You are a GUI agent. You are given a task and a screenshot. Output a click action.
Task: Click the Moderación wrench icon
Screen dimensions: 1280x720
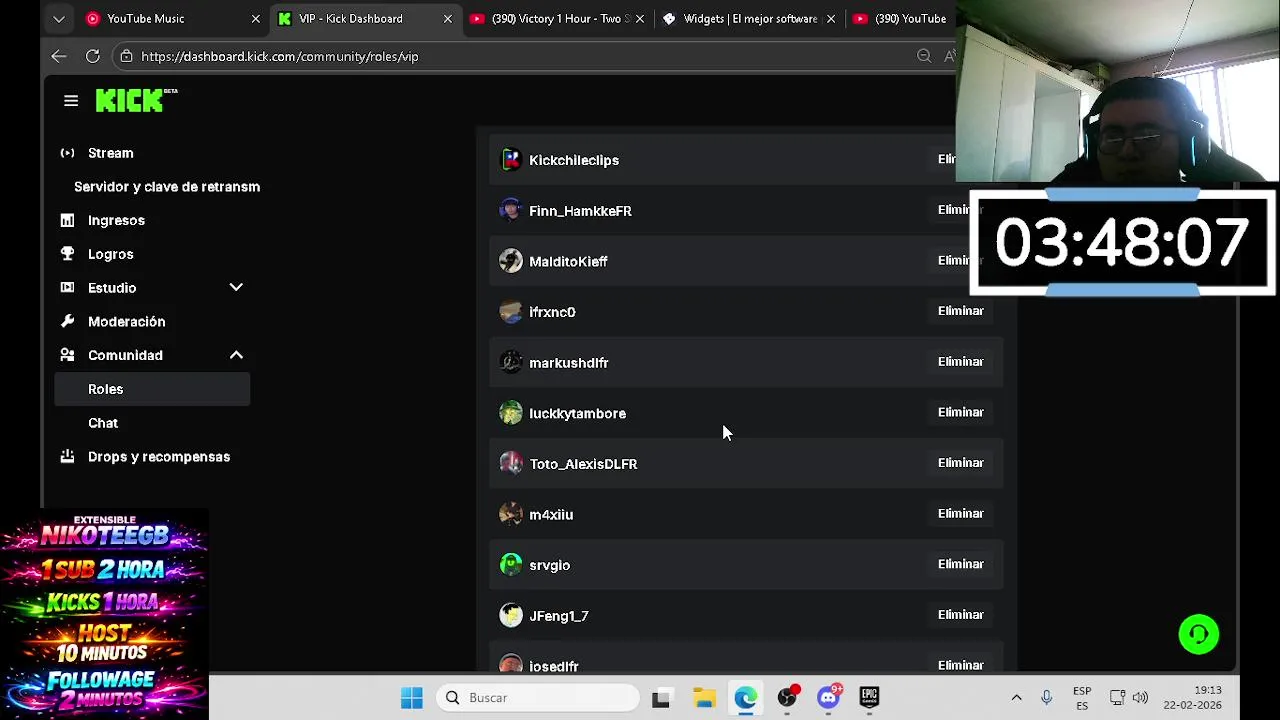coord(67,321)
